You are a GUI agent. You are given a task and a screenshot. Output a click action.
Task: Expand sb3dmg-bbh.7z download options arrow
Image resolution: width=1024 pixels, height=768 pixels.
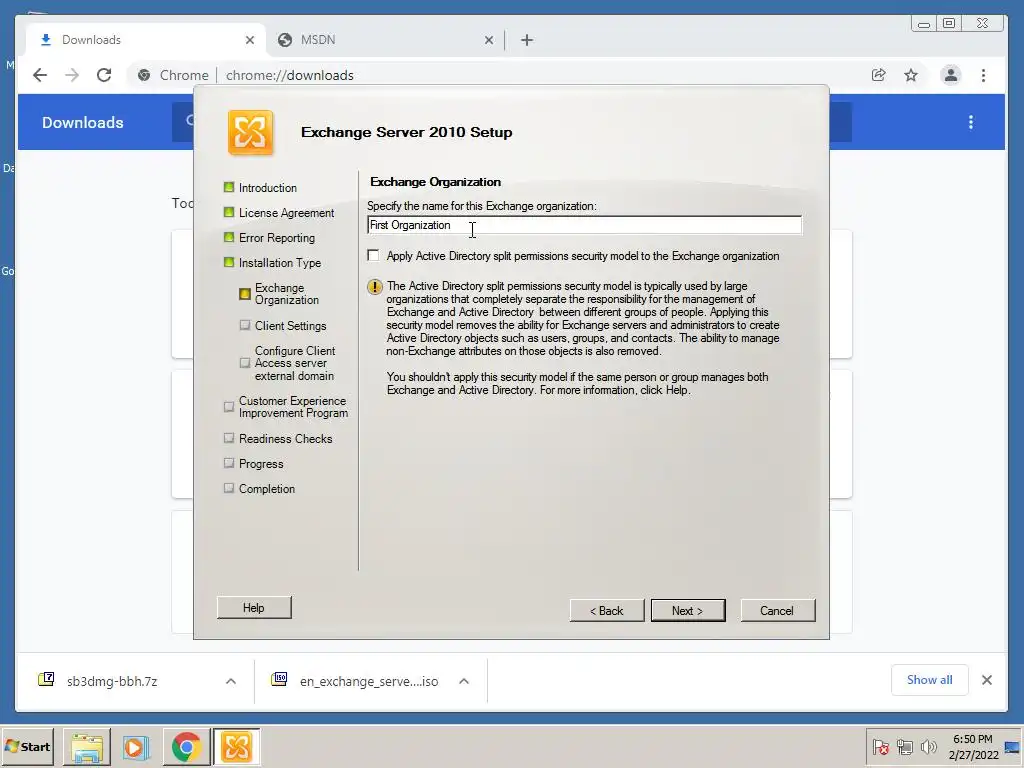(x=231, y=681)
